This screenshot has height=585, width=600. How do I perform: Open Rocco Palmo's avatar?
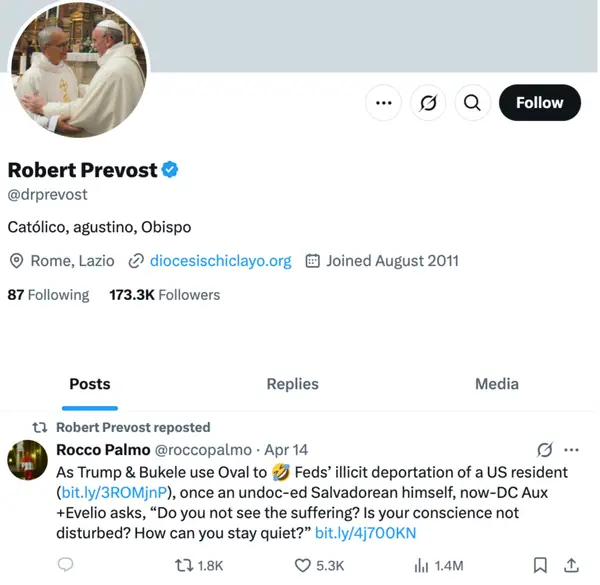28,460
